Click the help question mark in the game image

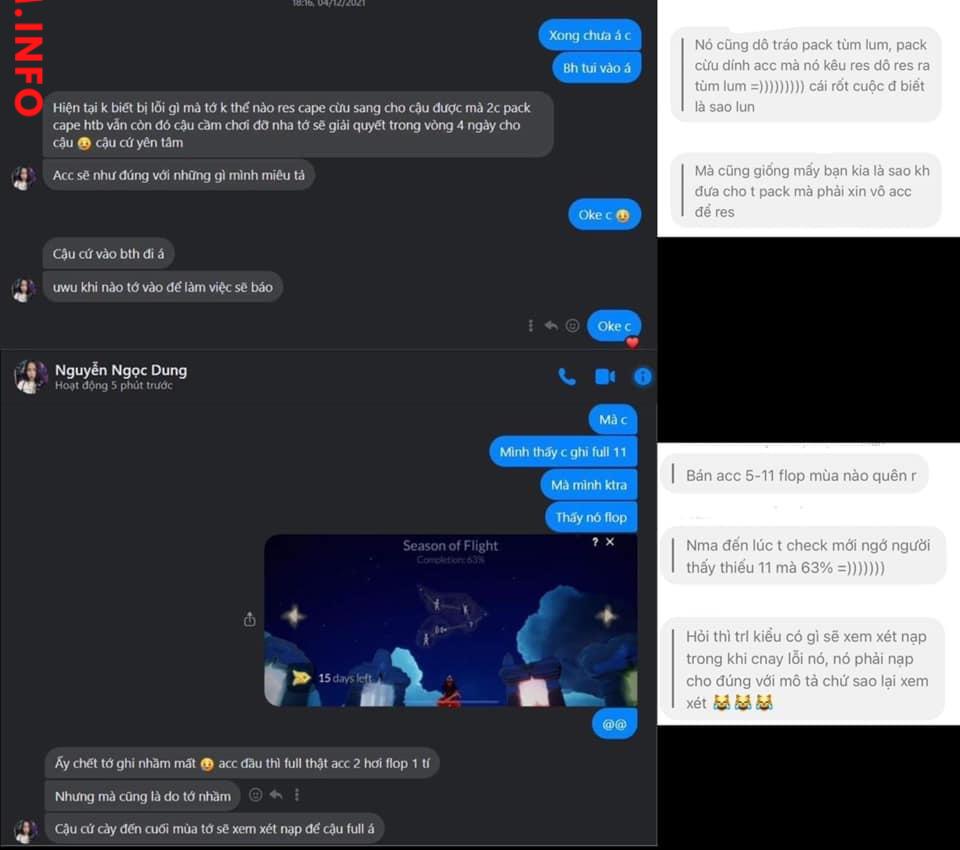[594, 541]
